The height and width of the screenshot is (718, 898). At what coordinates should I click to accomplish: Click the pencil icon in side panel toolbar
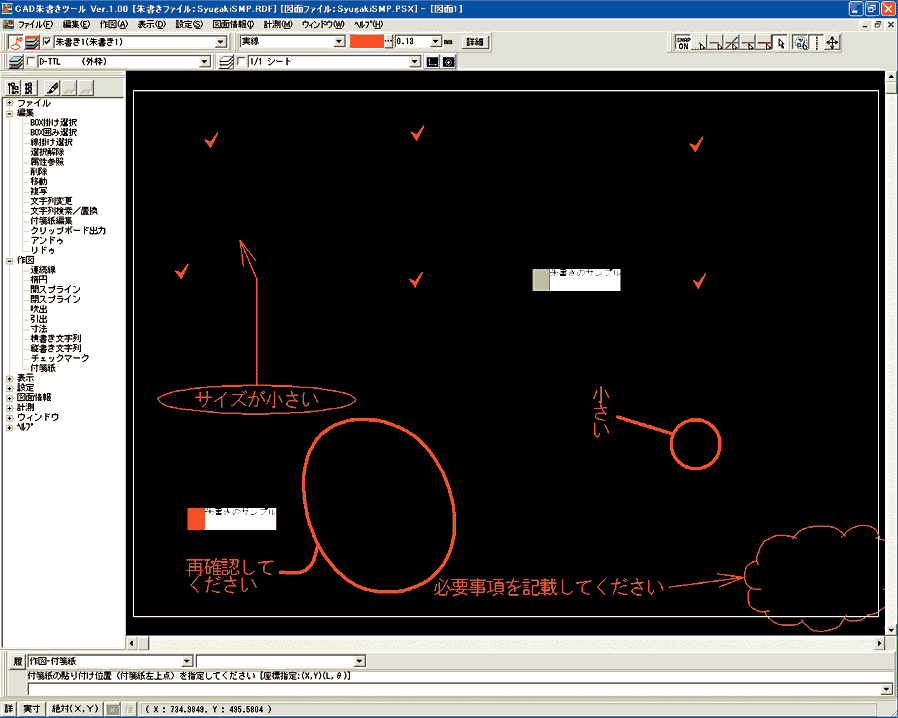click(x=53, y=88)
